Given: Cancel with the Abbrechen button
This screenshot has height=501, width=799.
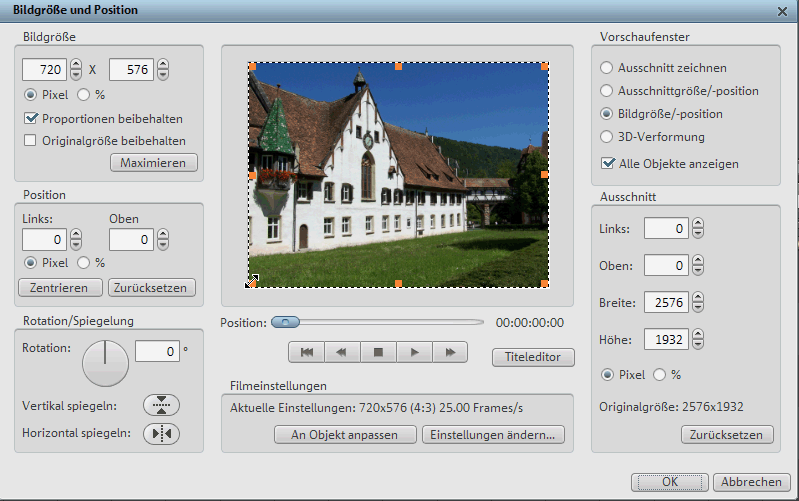Looking at the screenshot, I should coord(752,482).
